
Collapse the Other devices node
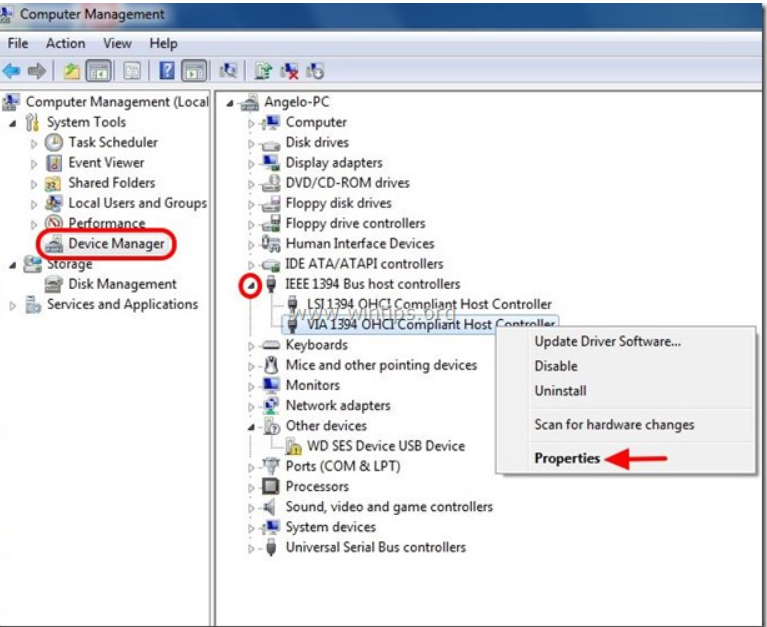(251, 427)
